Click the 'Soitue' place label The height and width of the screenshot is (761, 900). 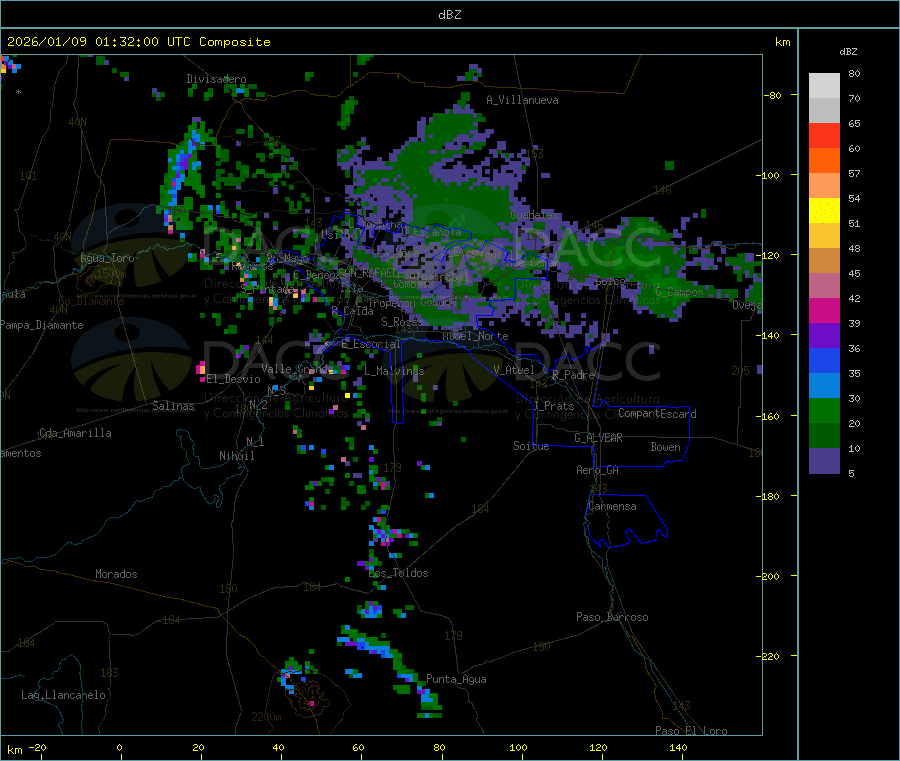tap(531, 446)
